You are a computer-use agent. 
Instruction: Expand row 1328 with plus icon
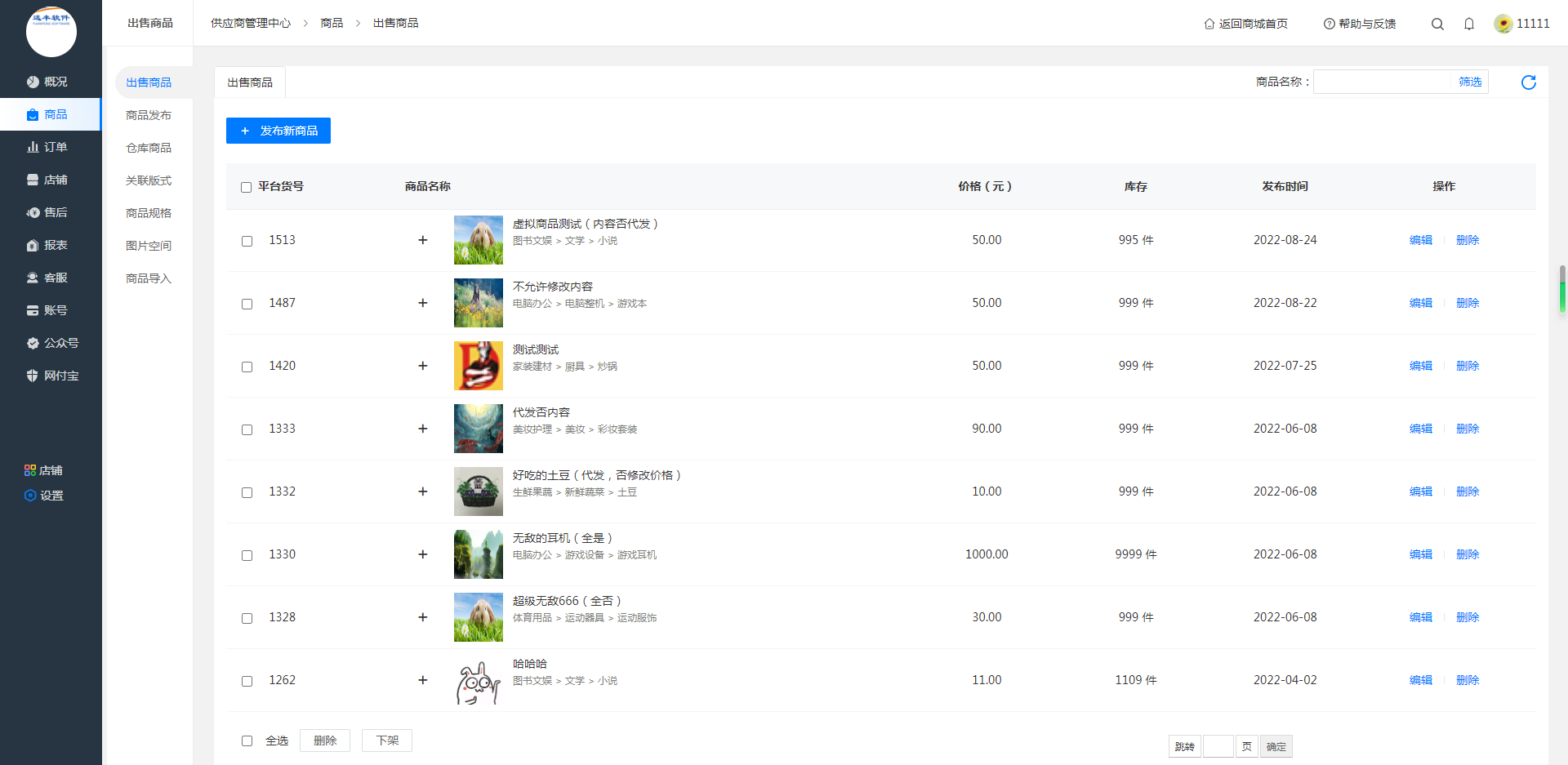[423, 617]
